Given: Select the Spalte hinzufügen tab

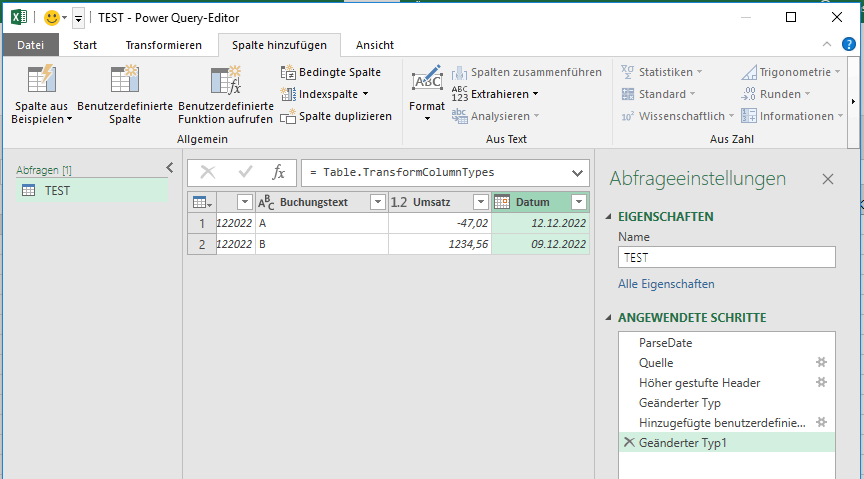Looking at the screenshot, I should pyautogui.click(x=279, y=45).
